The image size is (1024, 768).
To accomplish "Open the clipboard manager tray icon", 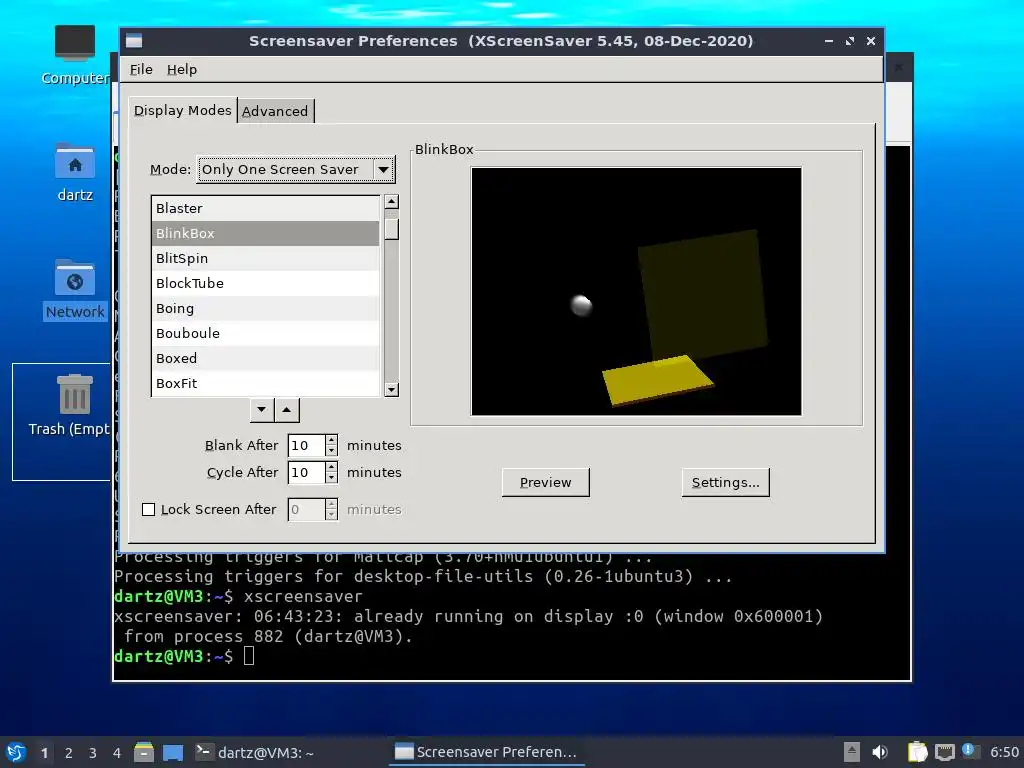I will tap(917, 752).
